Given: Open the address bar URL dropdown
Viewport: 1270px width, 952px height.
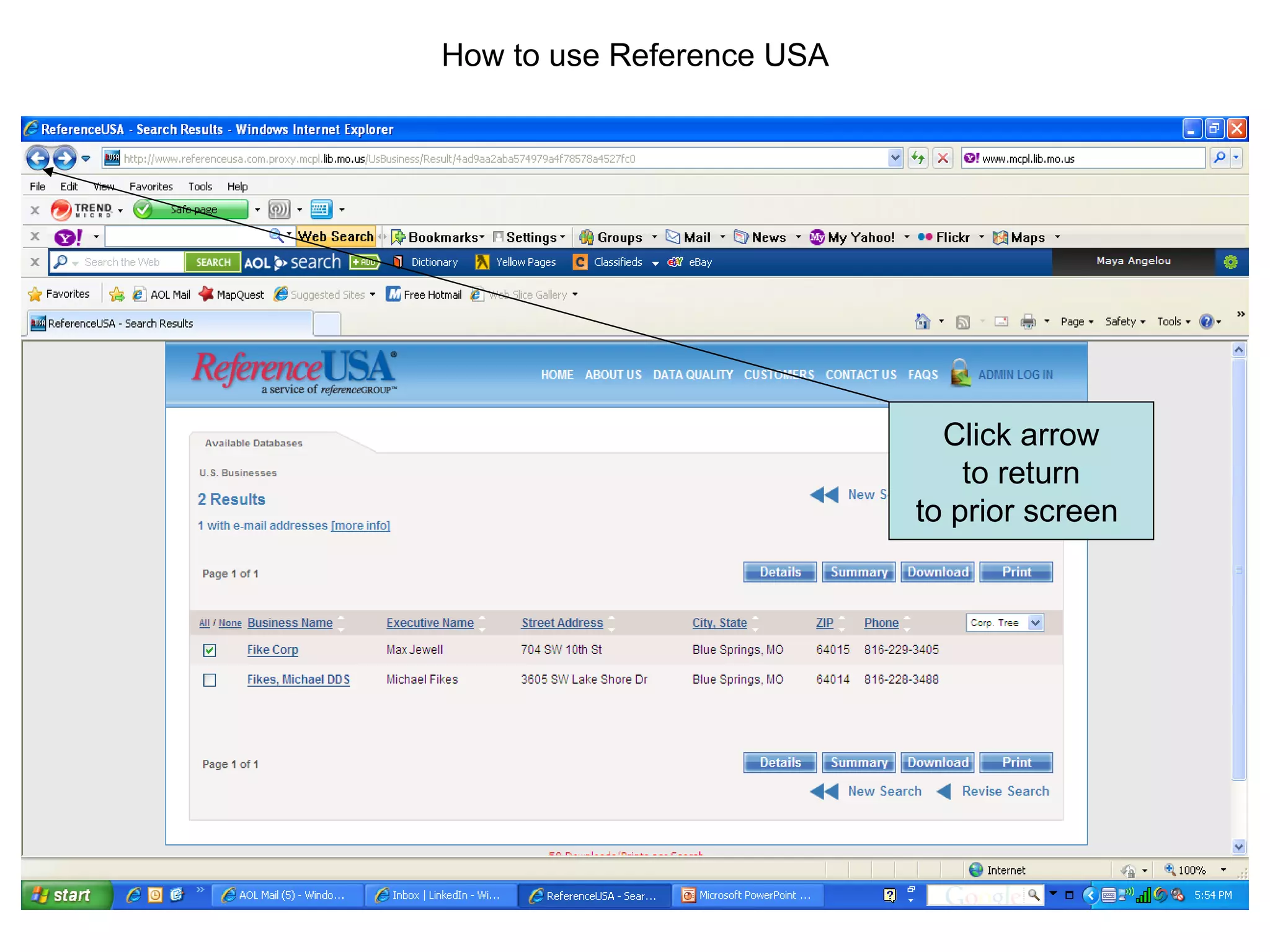Looking at the screenshot, I should click(x=895, y=158).
